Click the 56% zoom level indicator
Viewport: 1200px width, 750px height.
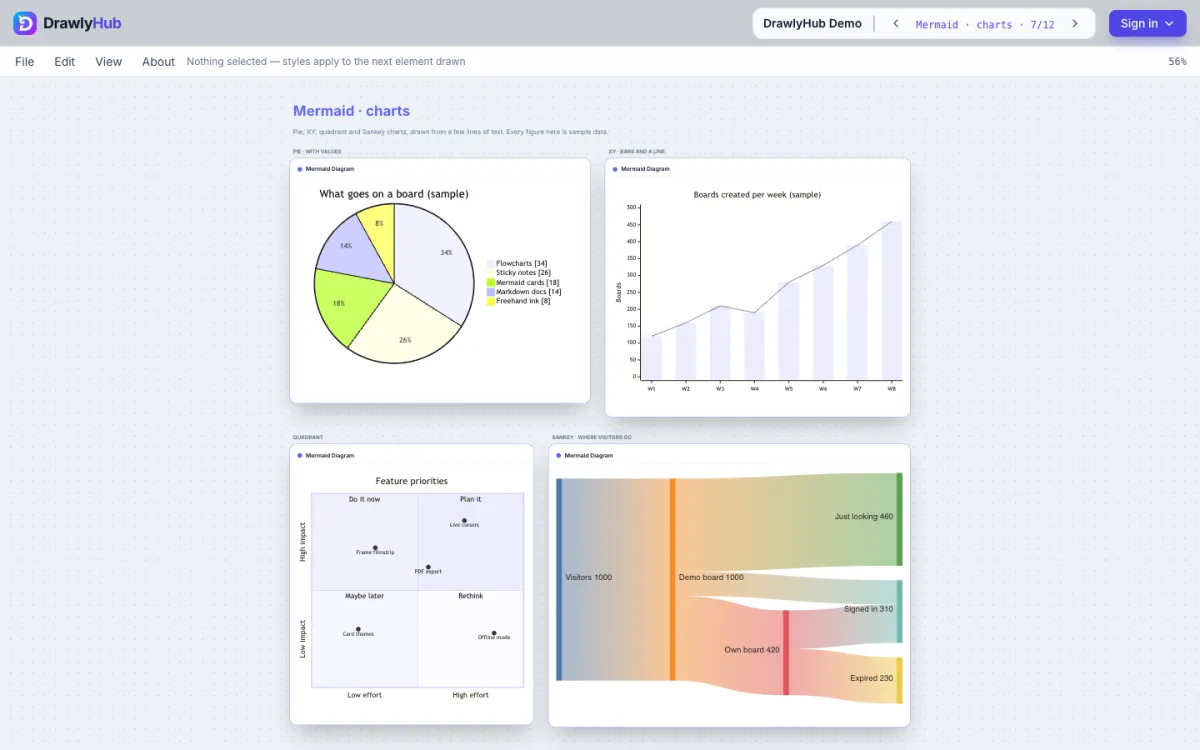[1177, 62]
